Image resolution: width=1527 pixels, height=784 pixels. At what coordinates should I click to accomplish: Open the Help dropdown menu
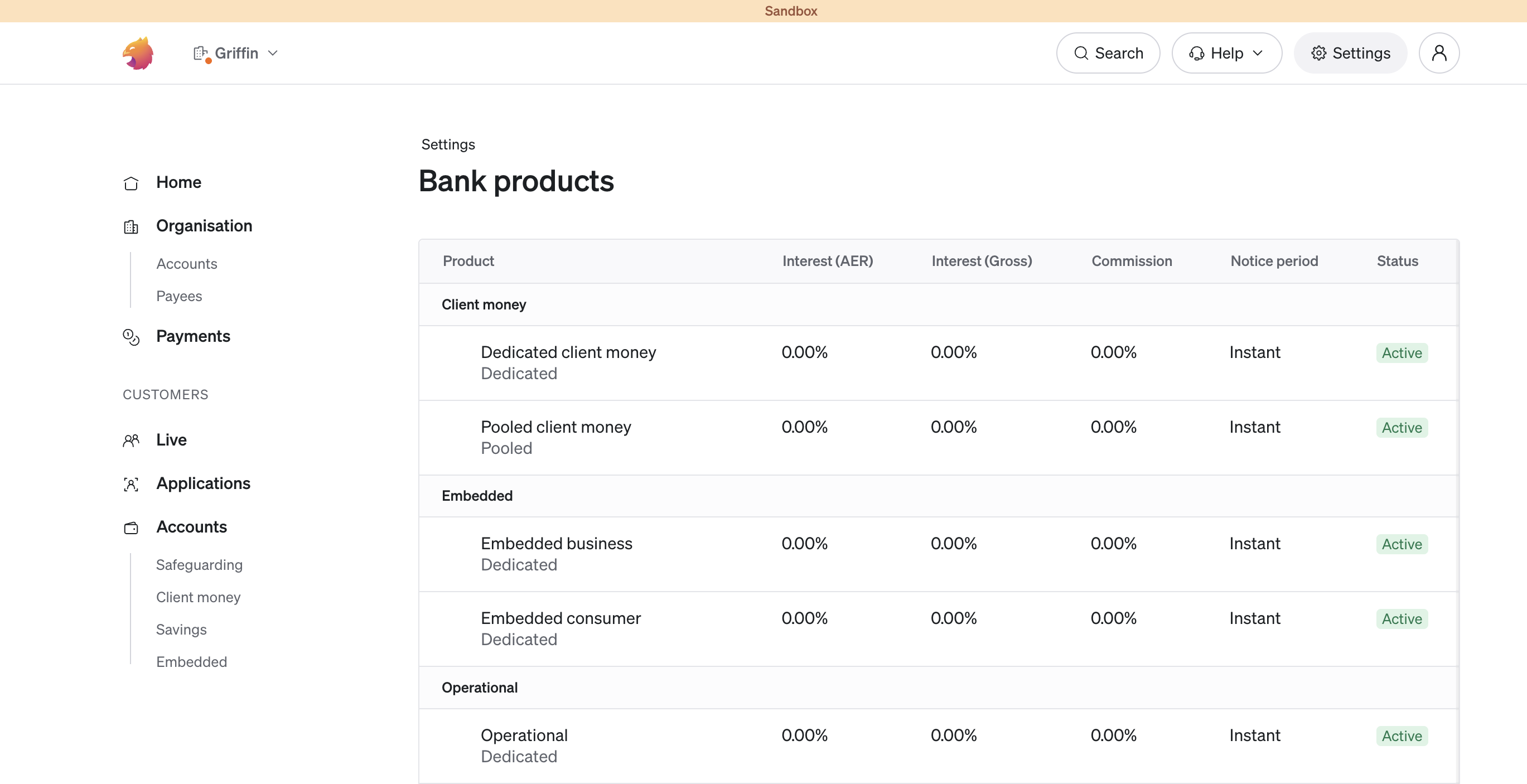[x=1226, y=53]
